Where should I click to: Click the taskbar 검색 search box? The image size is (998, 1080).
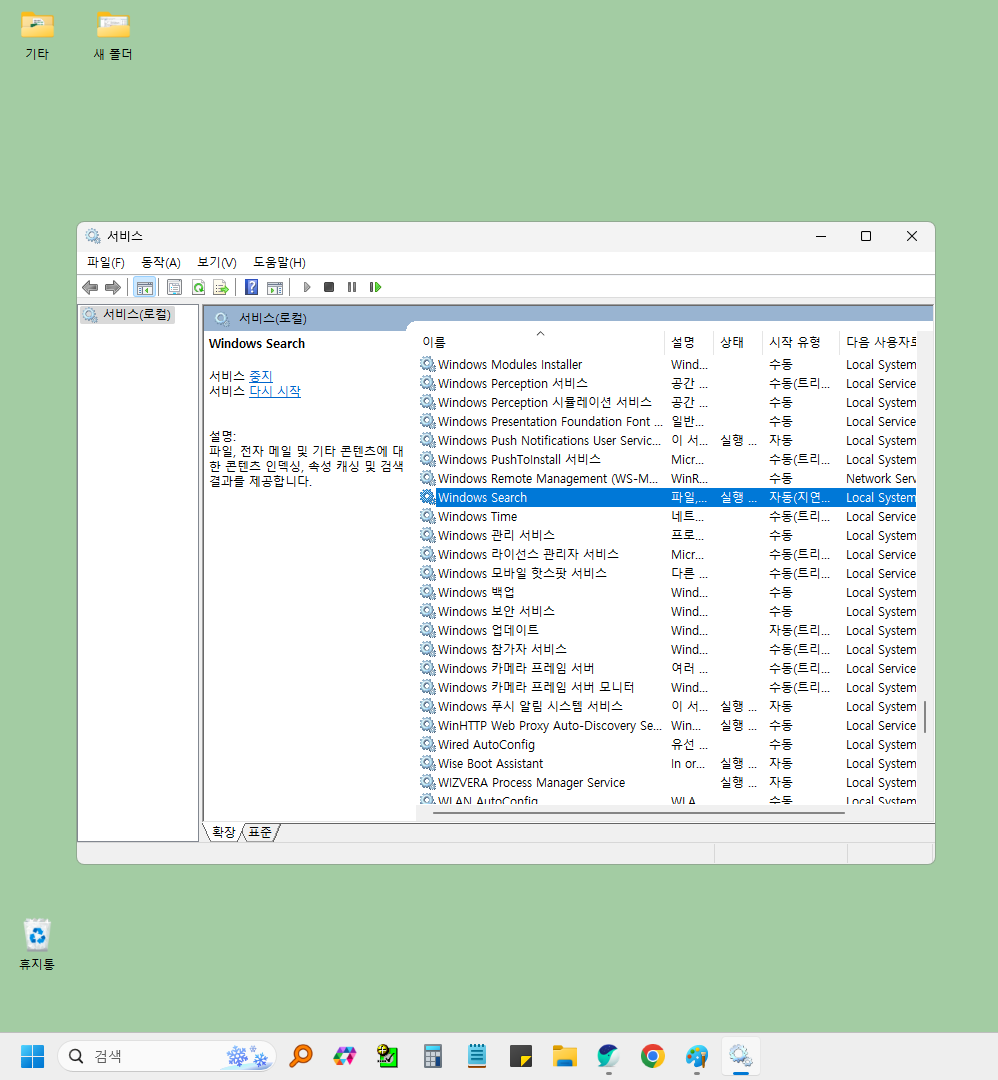tap(167, 1056)
